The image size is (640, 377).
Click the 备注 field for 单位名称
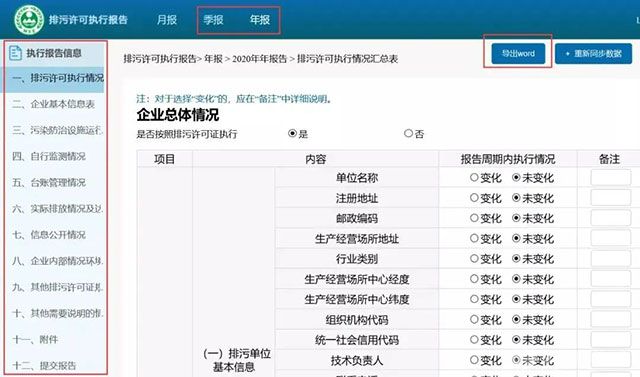point(611,178)
